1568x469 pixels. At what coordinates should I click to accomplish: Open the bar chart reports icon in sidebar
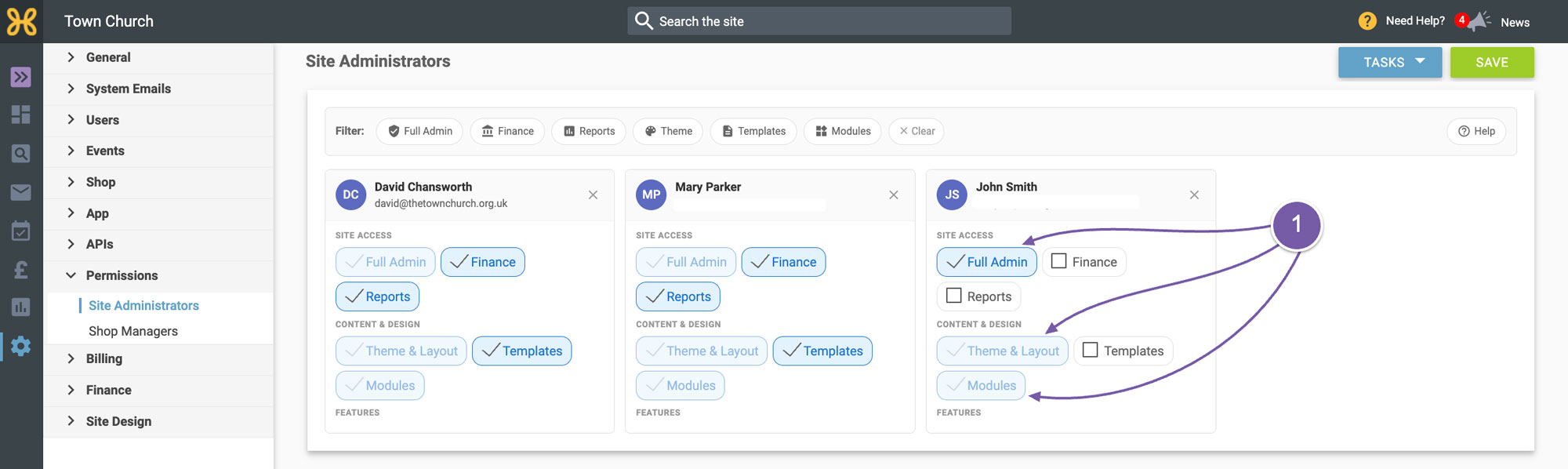tap(21, 307)
